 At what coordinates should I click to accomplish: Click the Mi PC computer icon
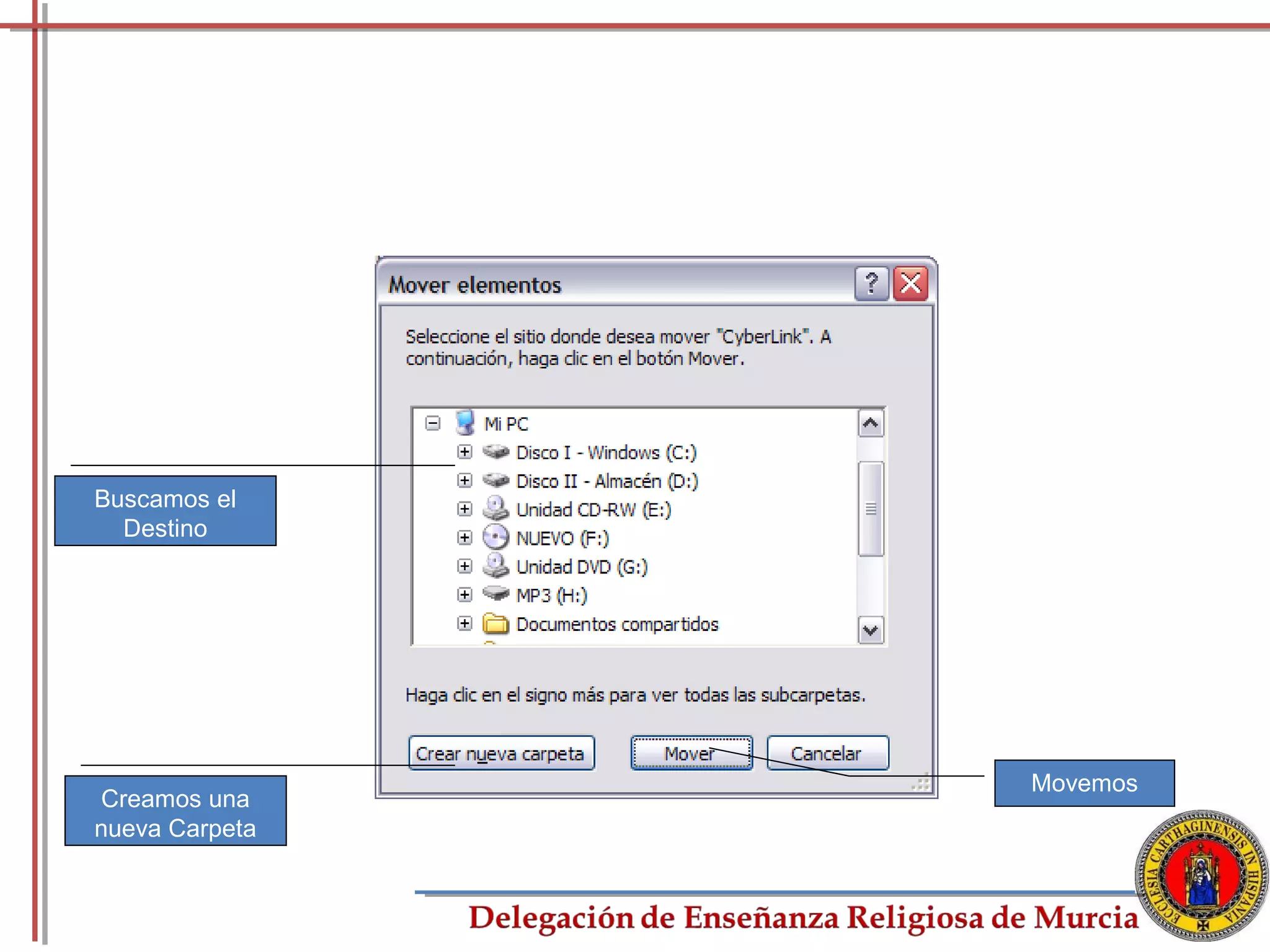pyautogui.click(x=465, y=423)
